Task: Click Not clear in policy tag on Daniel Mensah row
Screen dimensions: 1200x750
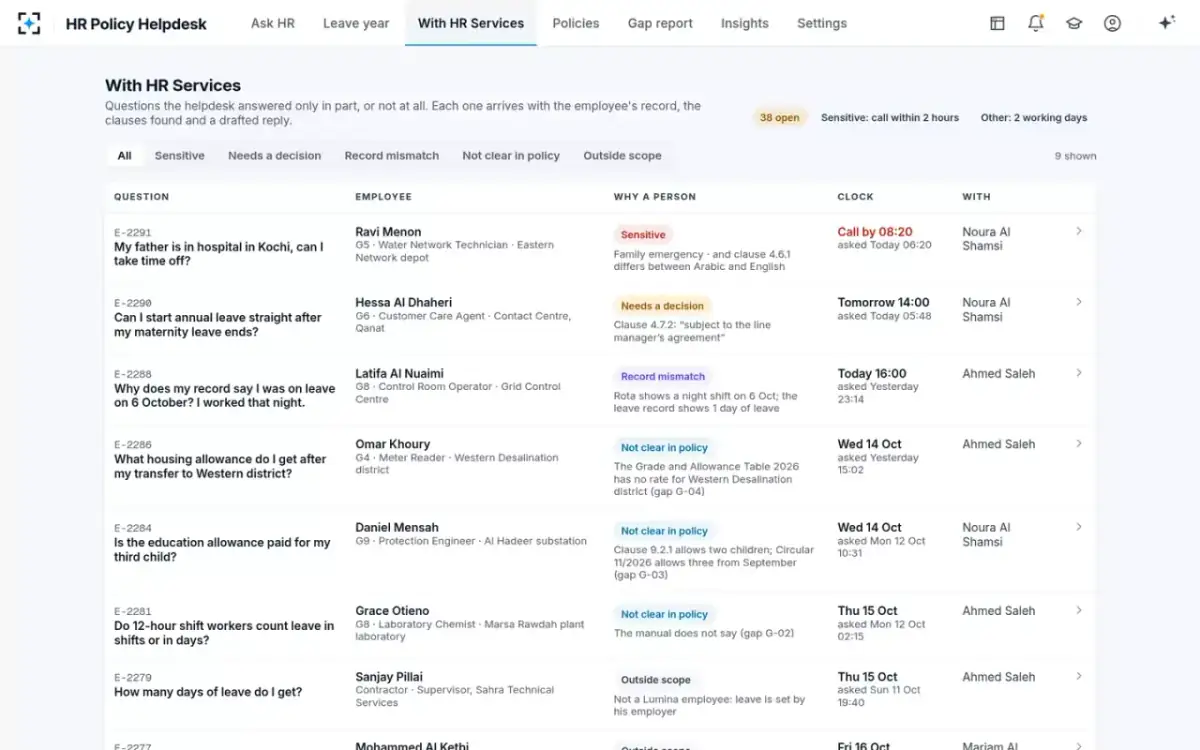Action: point(664,531)
